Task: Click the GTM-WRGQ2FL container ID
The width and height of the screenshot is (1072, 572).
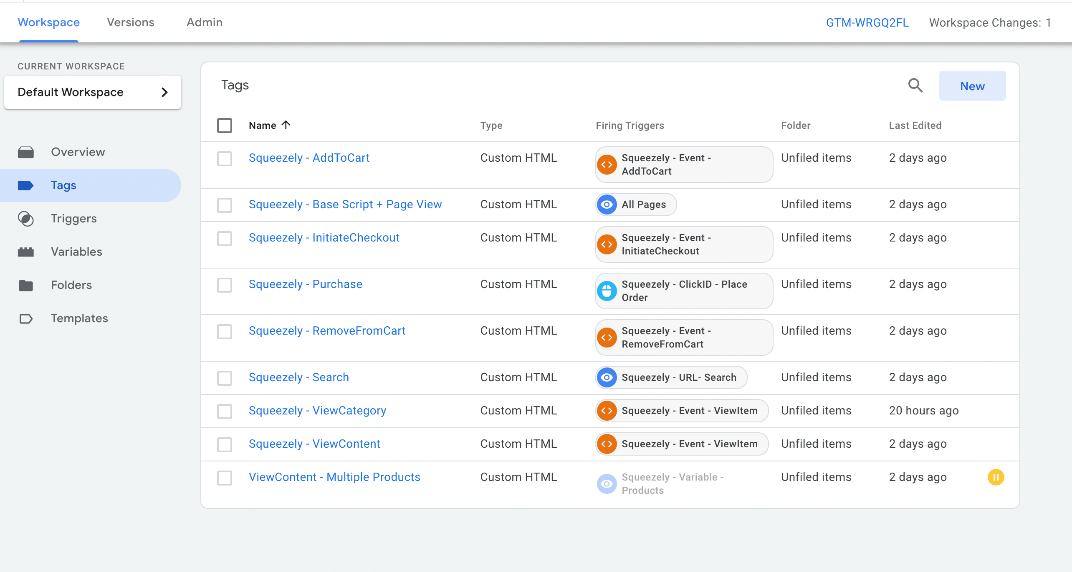Action: click(x=867, y=23)
